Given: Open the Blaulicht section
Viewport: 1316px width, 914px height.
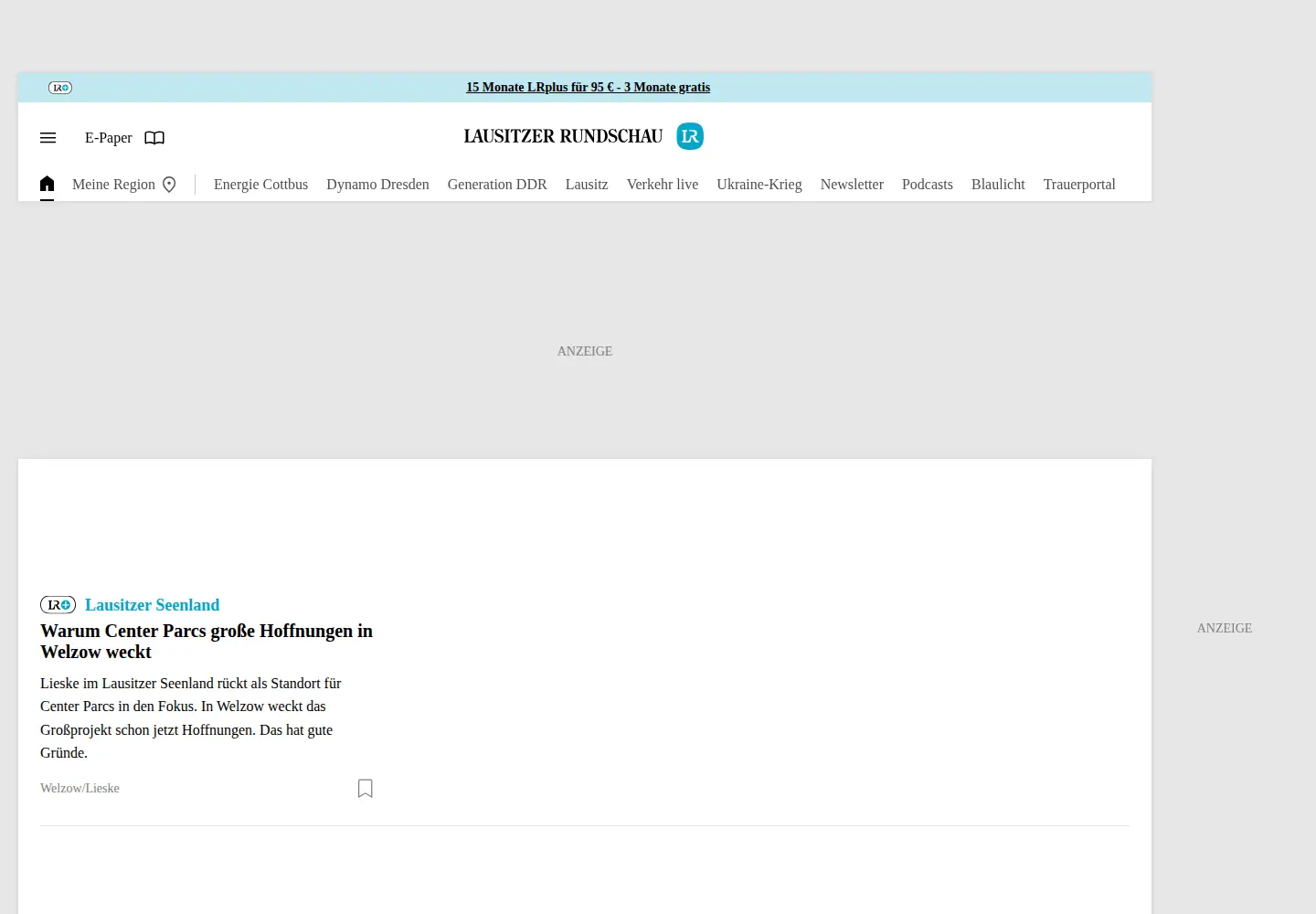Looking at the screenshot, I should point(998,185).
